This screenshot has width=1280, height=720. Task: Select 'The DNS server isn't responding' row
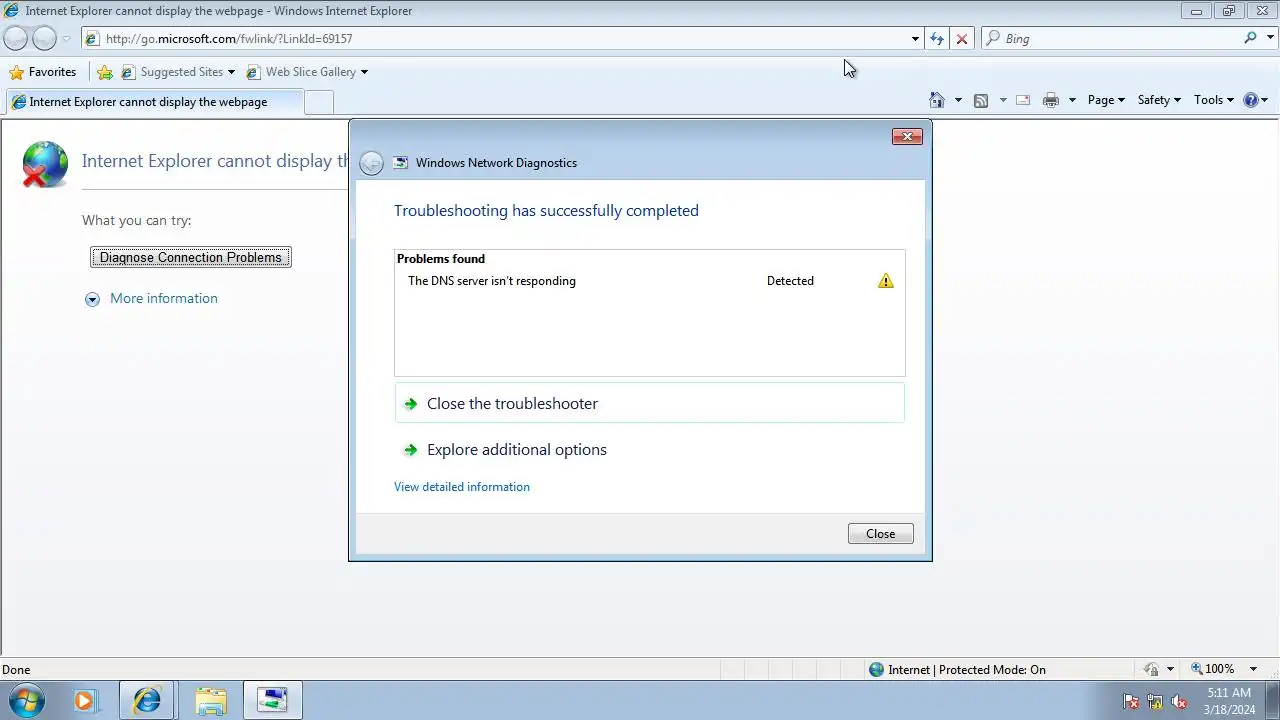[x=650, y=281]
